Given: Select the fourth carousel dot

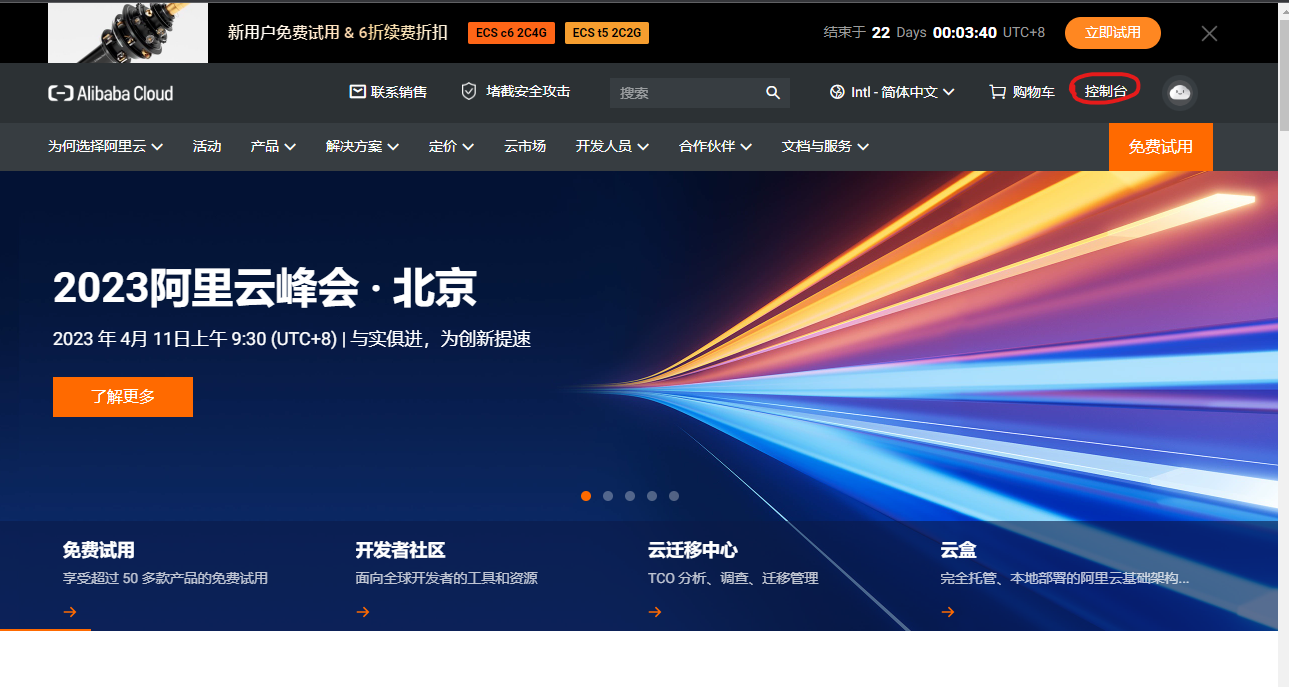Looking at the screenshot, I should pyautogui.click(x=652, y=496).
